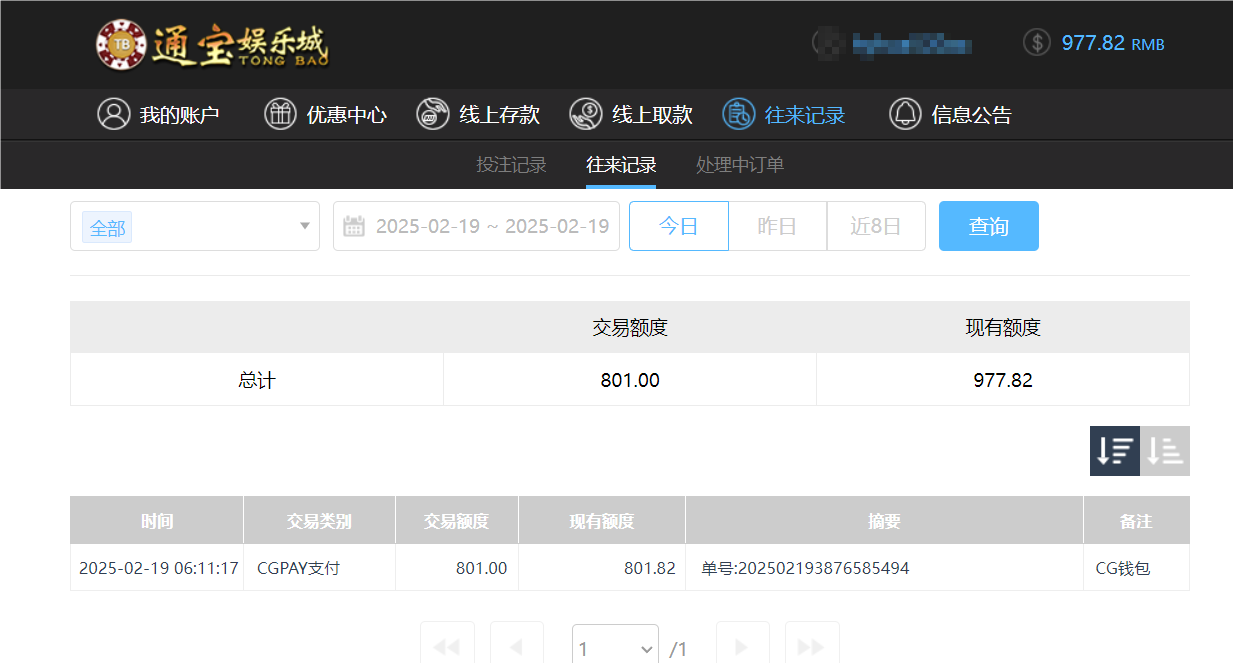1233x663 pixels.
Task: Select ascending sort icon above table
Action: pos(1164,451)
